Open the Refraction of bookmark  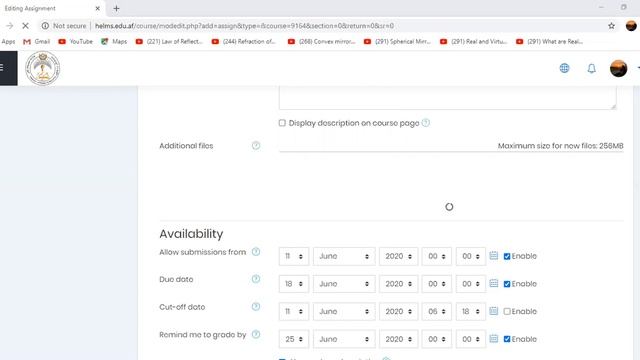point(244,42)
